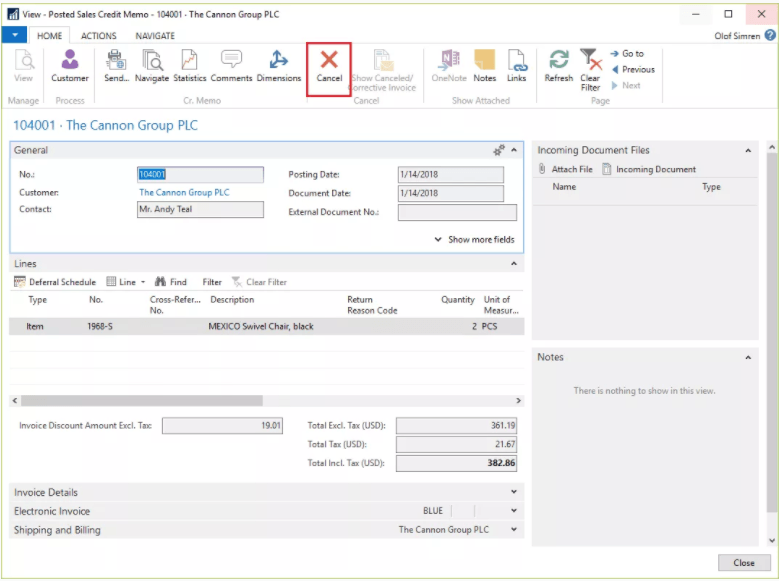Switch to the NAVIGATE tab
Viewport: 779px width, 581px height.
155,36
